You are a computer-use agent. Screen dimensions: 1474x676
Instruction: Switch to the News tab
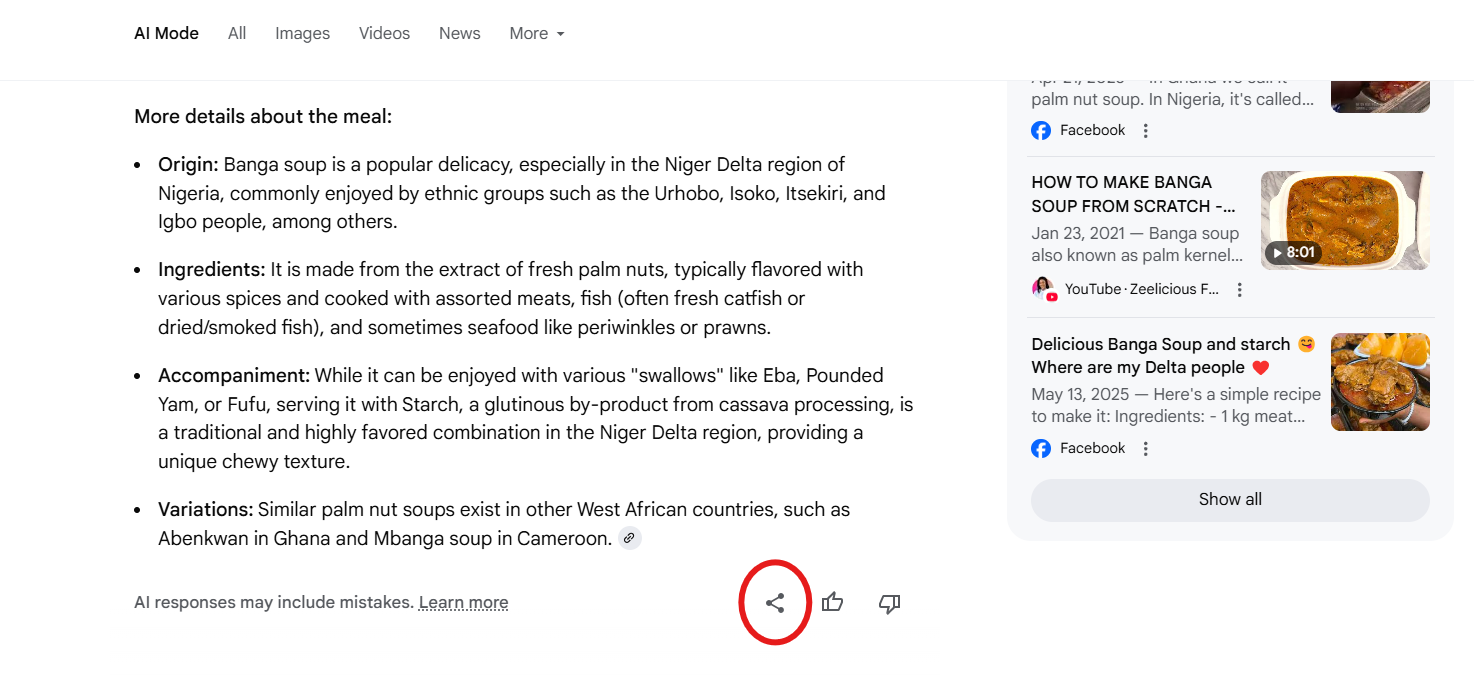459,33
